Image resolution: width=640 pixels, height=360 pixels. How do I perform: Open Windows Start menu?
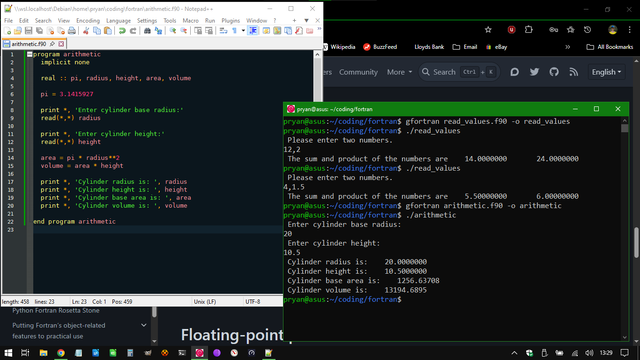pyautogui.click(x=8, y=353)
